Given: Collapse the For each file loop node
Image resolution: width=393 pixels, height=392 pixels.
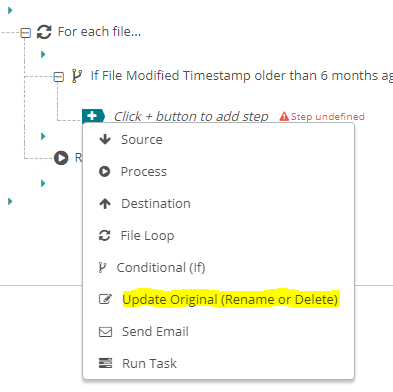Looking at the screenshot, I should 26,33.
